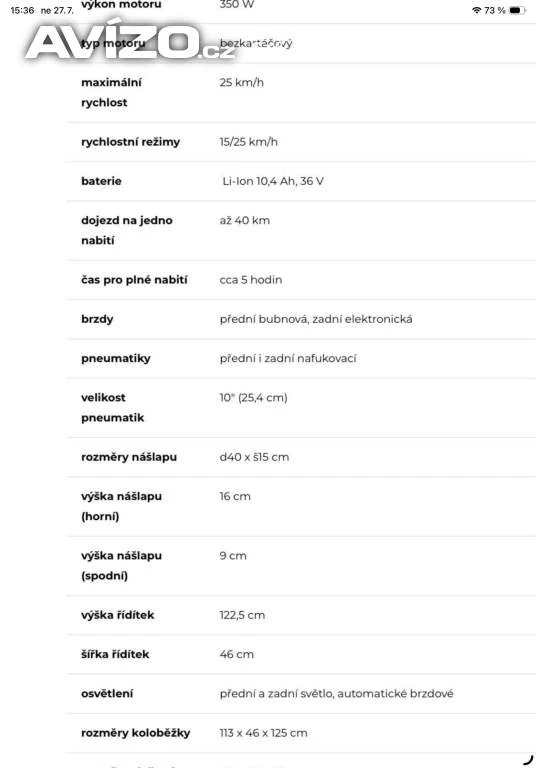The height and width of the screenshot is (768, 536).
Task: Tap the Wi-Fi status icon
Action: click(476, 10)
